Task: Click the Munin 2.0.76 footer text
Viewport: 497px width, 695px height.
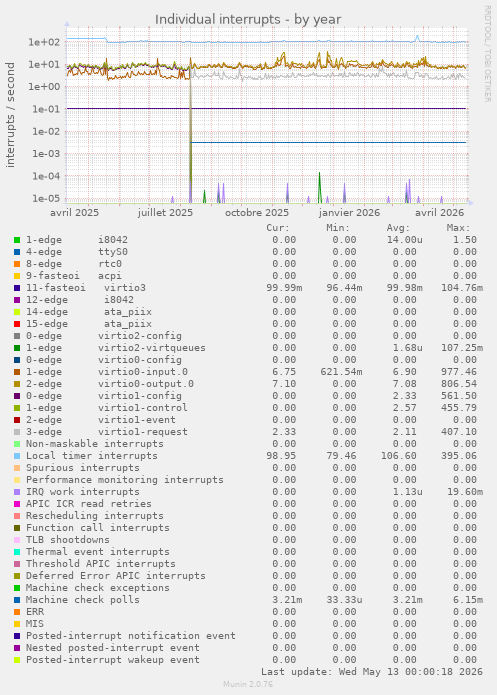Action: click(x=248, y=684)
